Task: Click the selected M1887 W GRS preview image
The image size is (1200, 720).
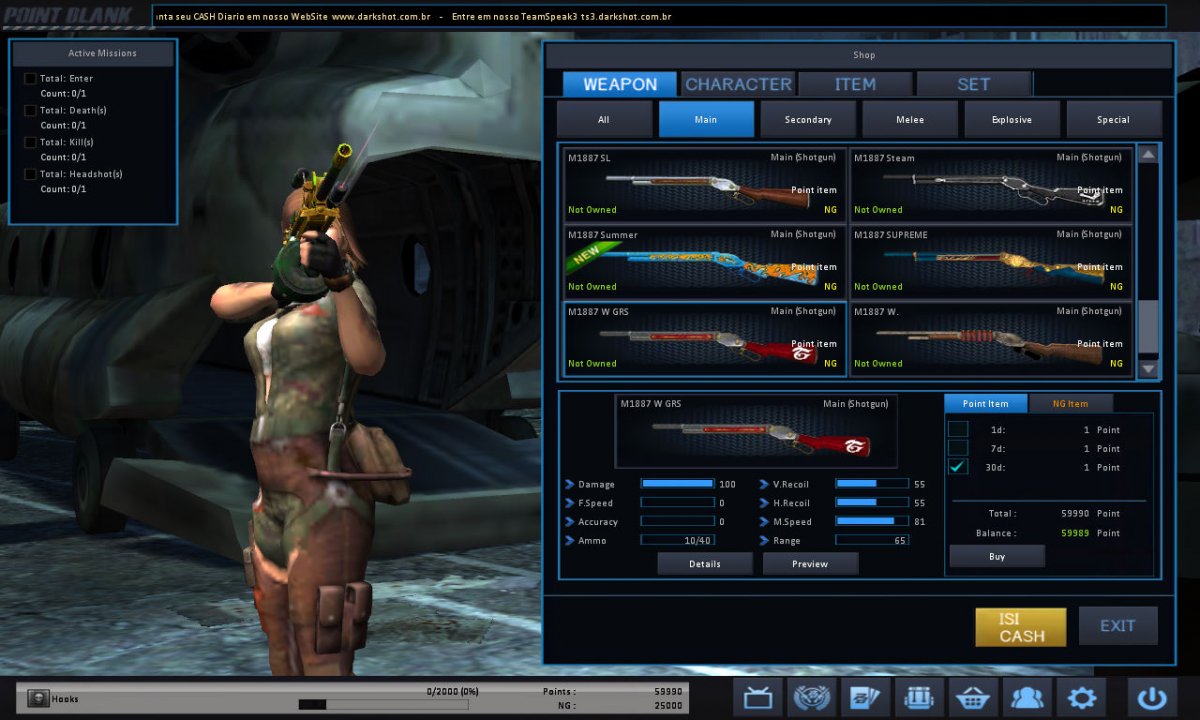Action: (756, 431)
